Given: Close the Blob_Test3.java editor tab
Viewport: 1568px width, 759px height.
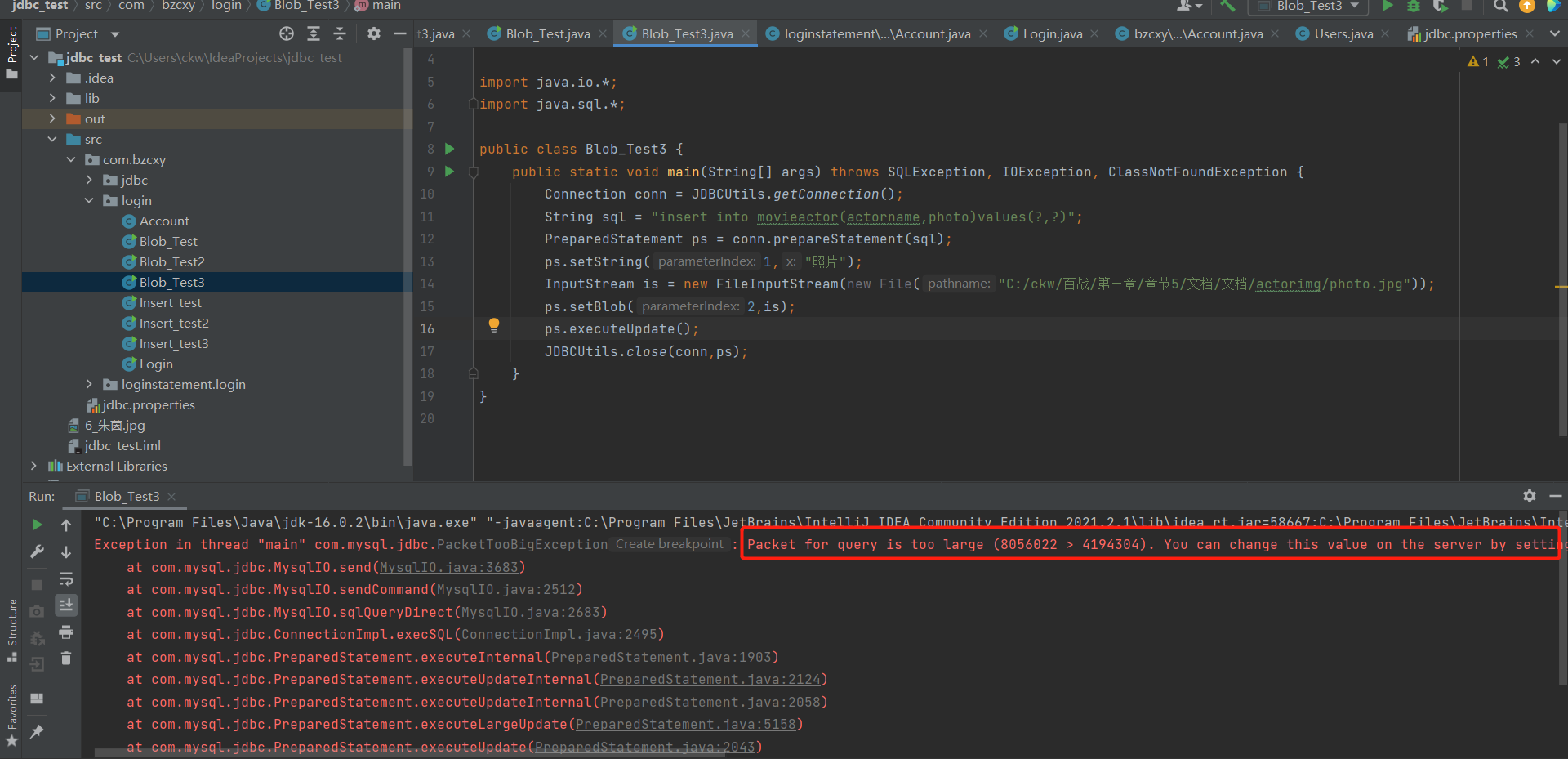Looking at the screenshot, I should [x=746, y=33].
